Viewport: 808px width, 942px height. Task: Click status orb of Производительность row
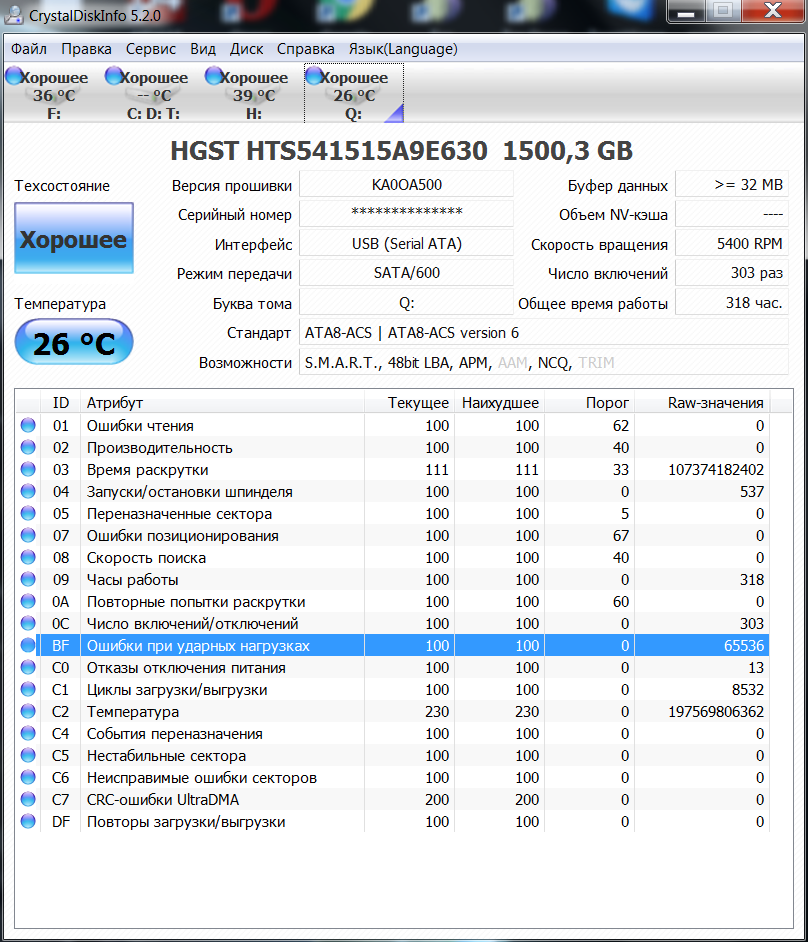[28, 448]
